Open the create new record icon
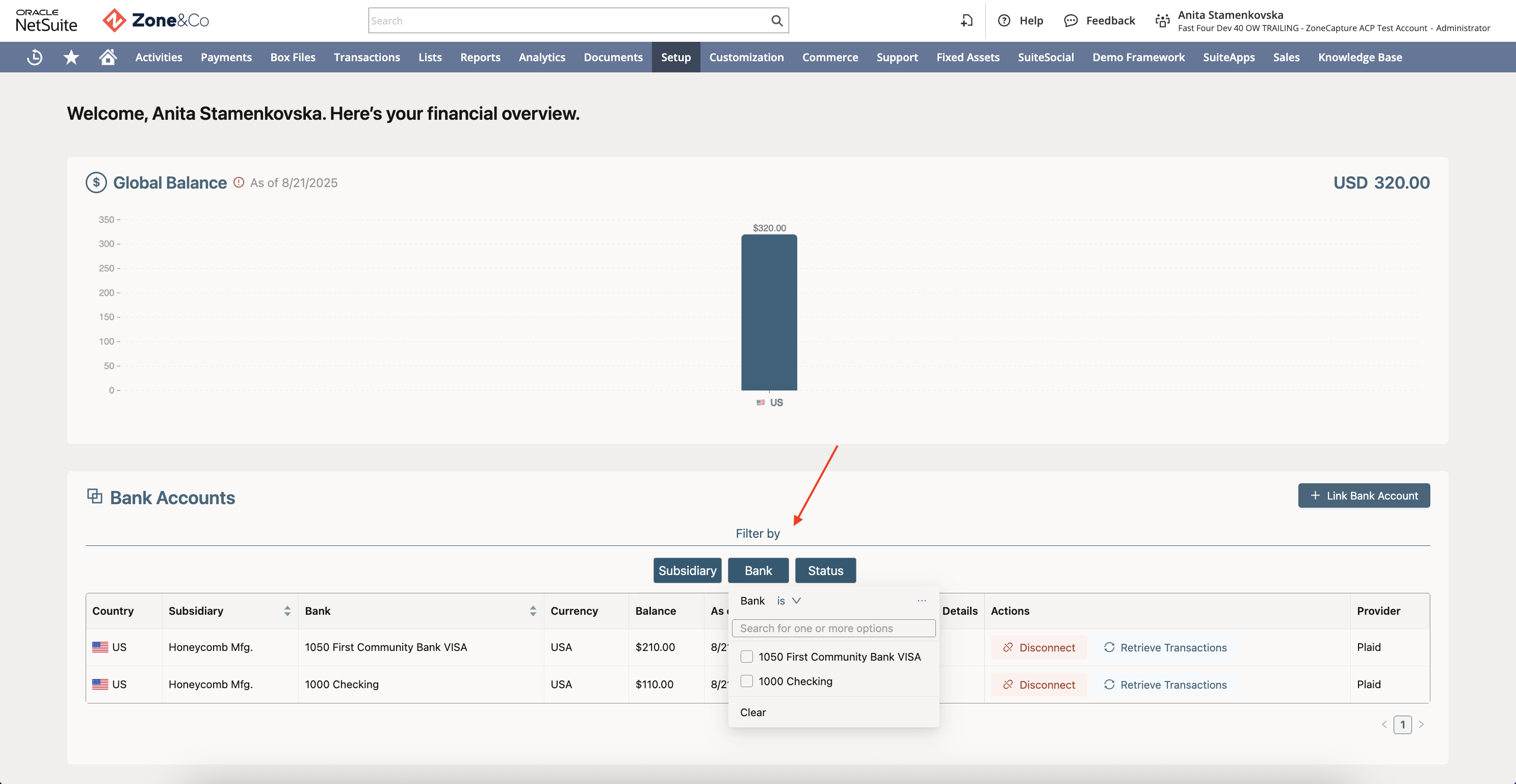This screenshot has height=784, width=1516. click(966, 20)
